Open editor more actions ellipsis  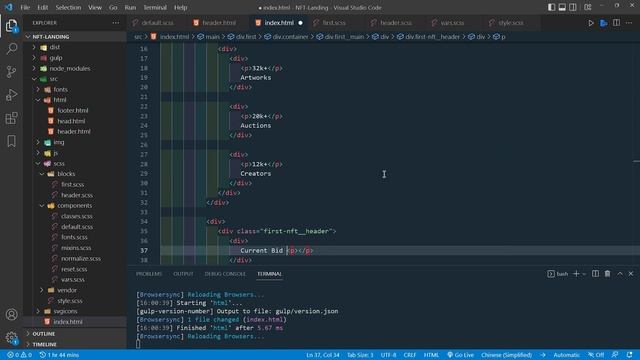pyautogui.click(x=629, y=23)
